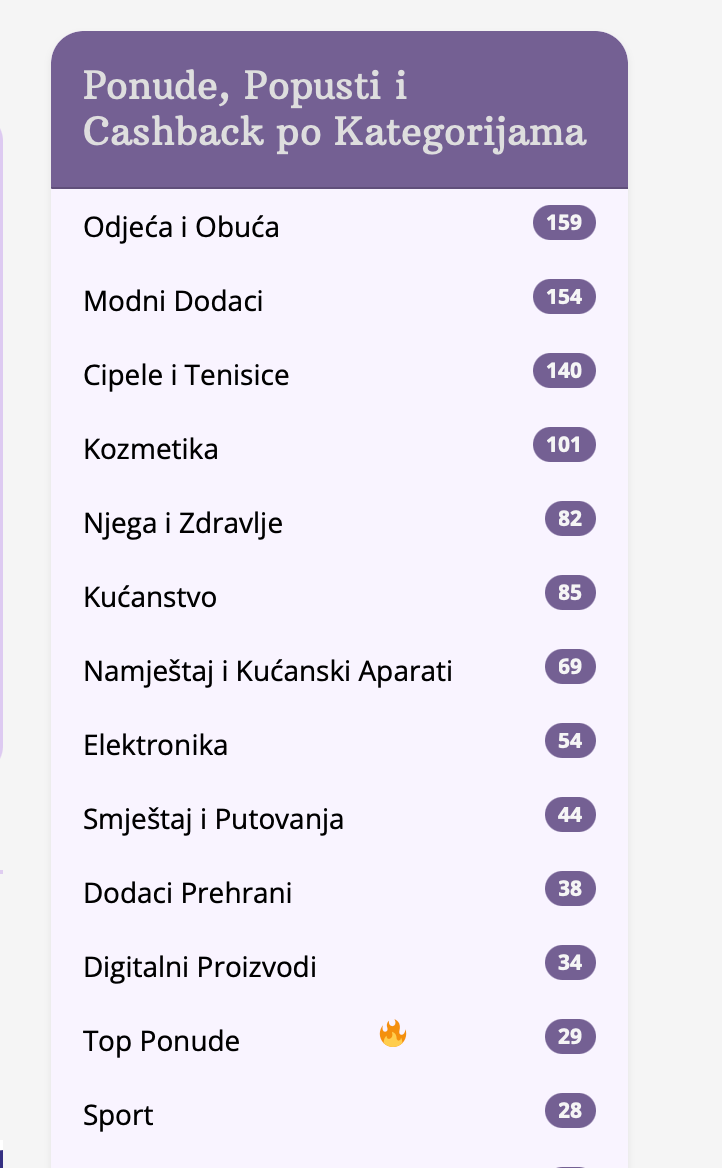Image resolution: width=722 pixels, height=1168 pixels.
Task: Choose the Njega i Zdravlje category
Action: 183,523
